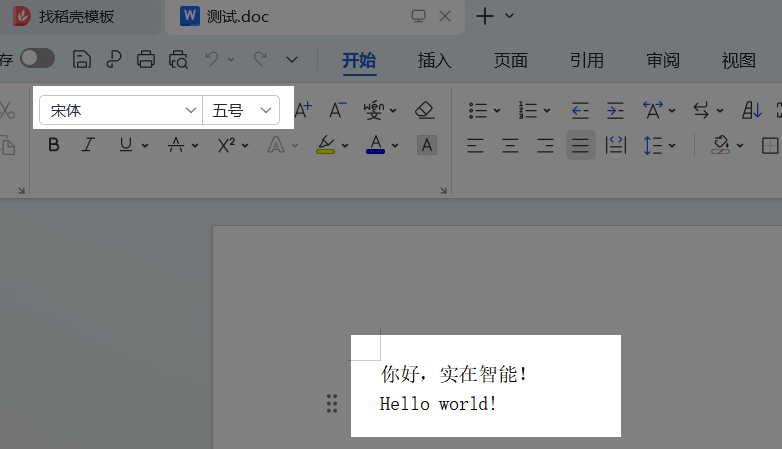Apply the blue font color swatch
This screenshot has width=782, height=449.
coord(376,145)
